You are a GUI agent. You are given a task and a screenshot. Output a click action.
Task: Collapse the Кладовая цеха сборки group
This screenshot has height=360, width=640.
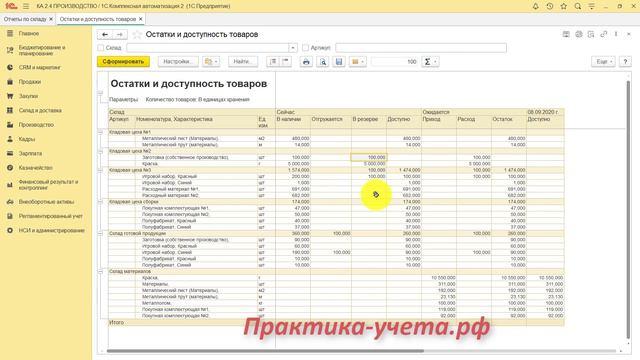pos(100,202)
